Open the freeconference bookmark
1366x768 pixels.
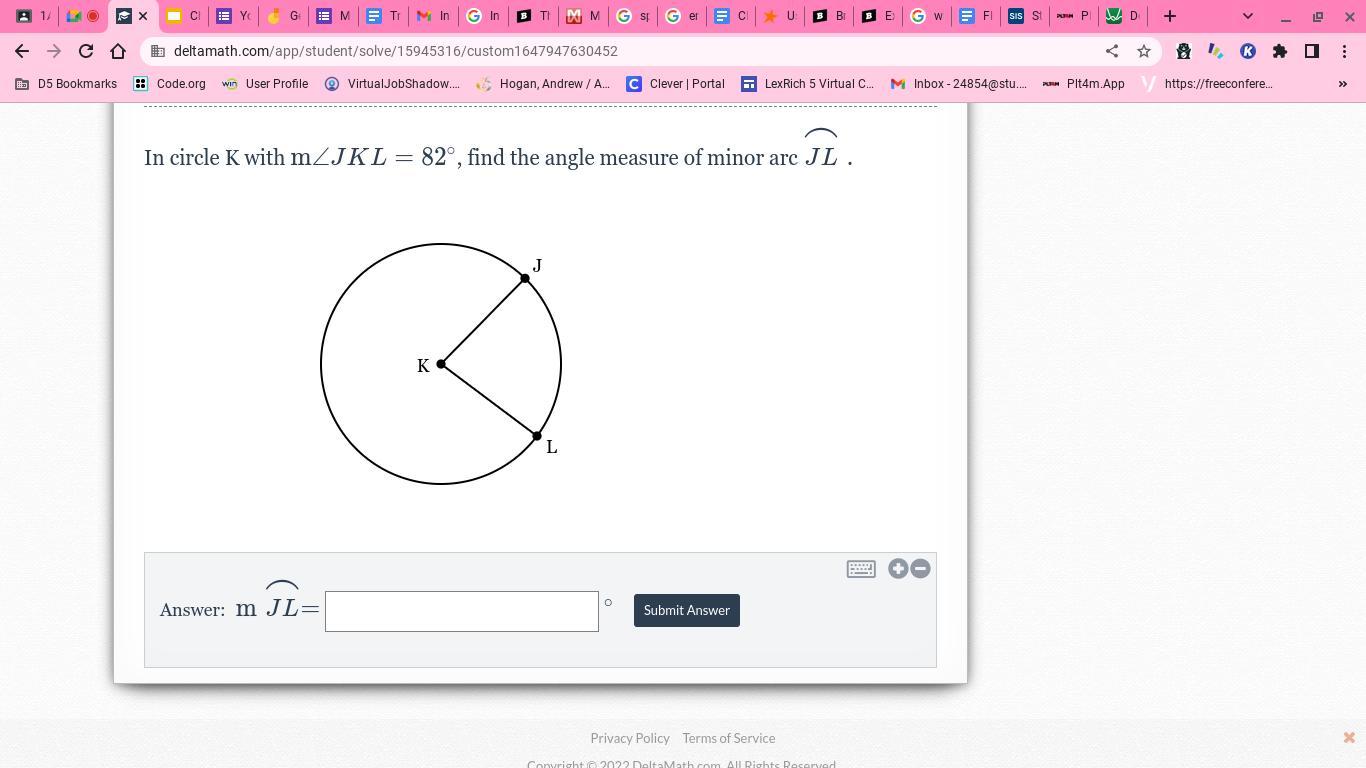pyautogui.click(x=1207, y=84)
